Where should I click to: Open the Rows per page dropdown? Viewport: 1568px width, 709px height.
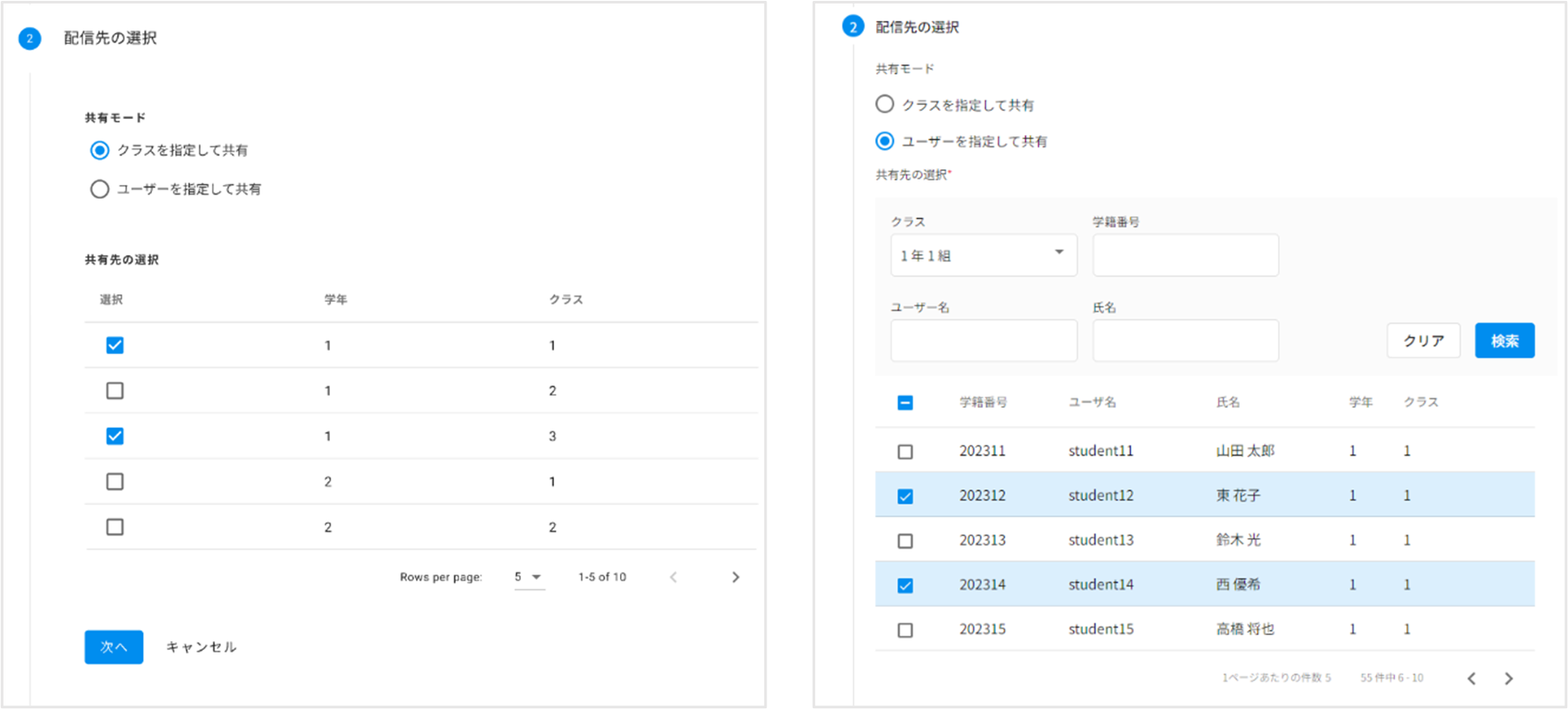(x=529, y=577)
